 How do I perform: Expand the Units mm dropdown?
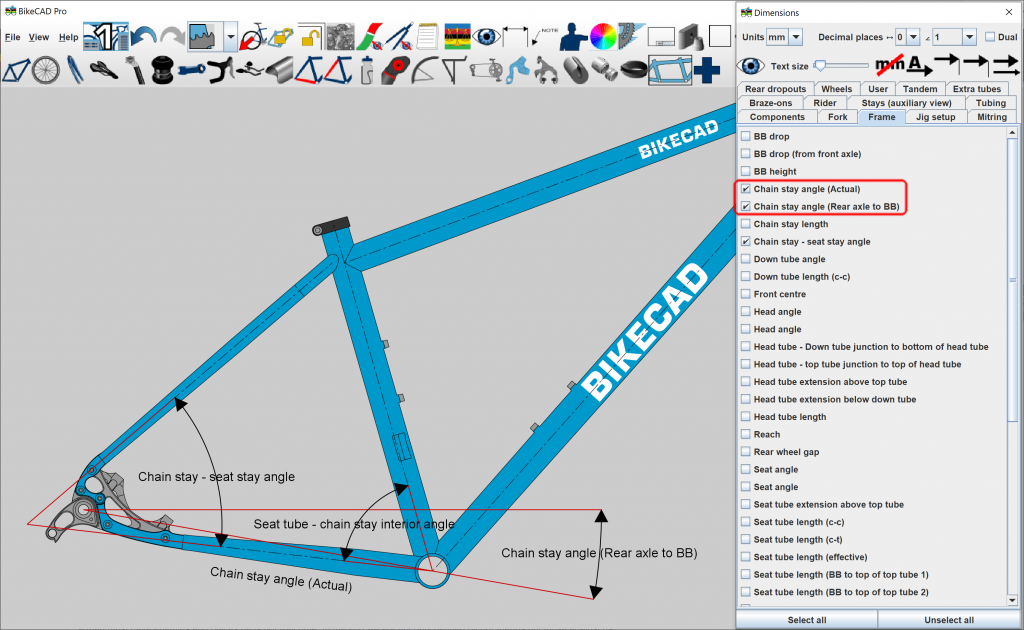[x=785, y=37]
